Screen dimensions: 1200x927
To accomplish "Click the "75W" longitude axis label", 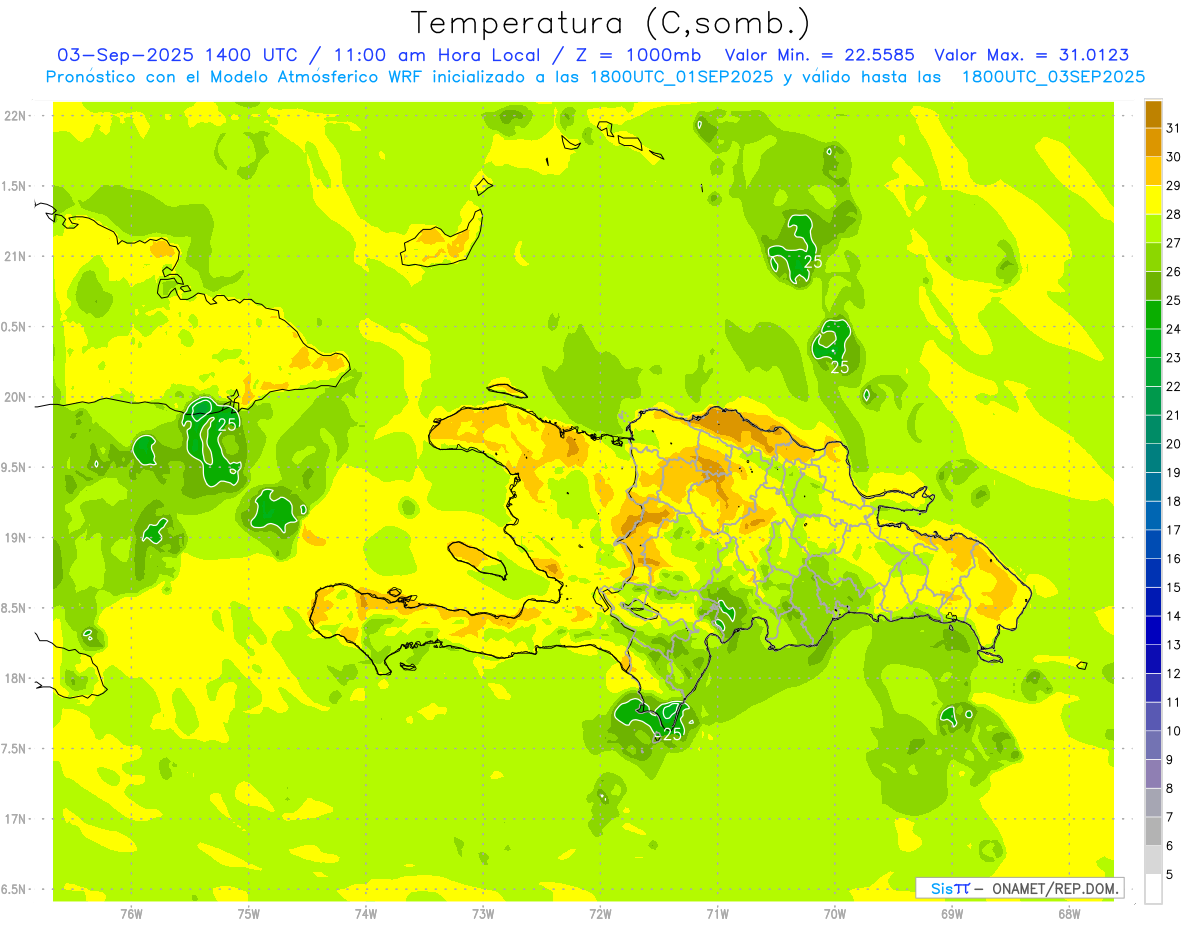I will [249, 913].
